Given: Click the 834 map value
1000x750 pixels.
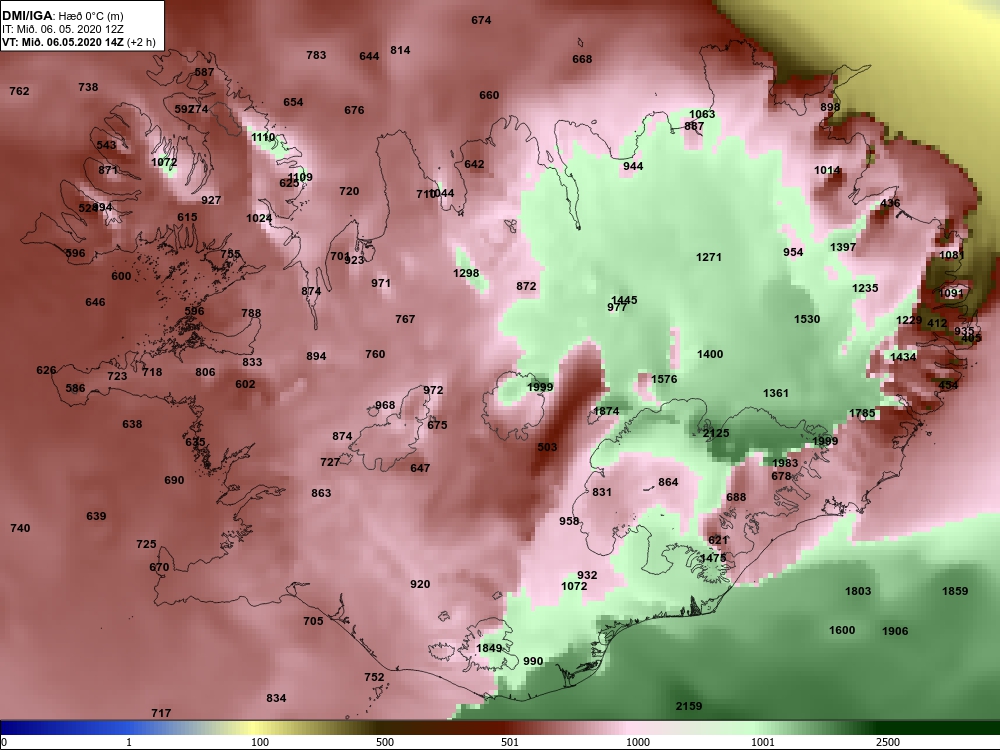Looking at the screenshot, I should [x=276, y=698].
